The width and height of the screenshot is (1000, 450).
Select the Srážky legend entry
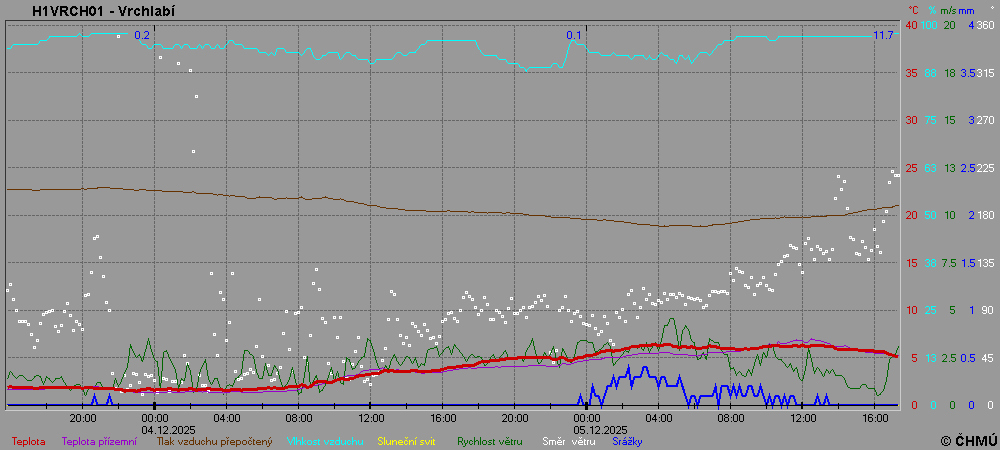tap(626, 441)
